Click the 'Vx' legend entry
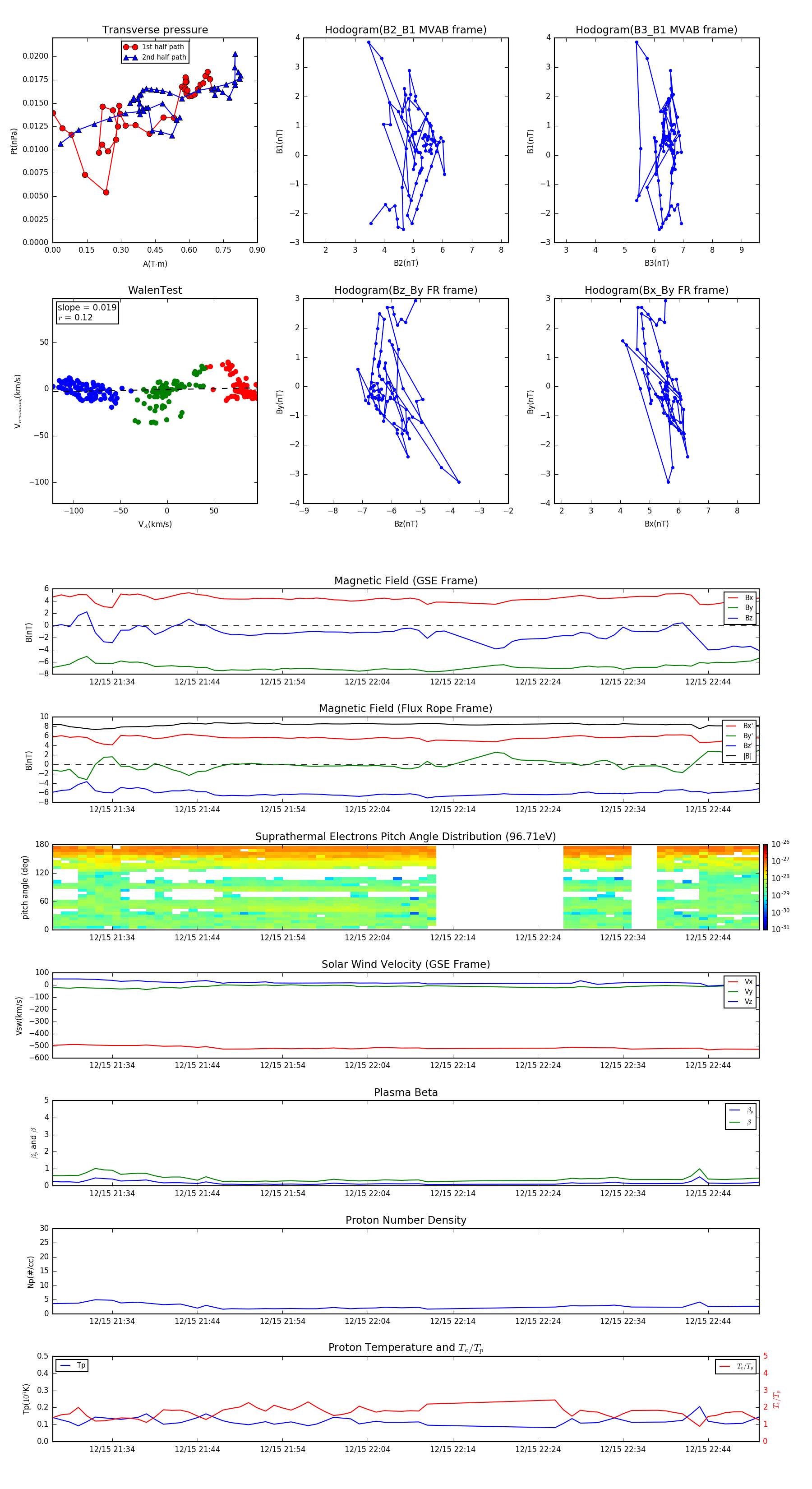This screenshot has height=1489, width=812. pyautogui.click(x=740, y=981)
